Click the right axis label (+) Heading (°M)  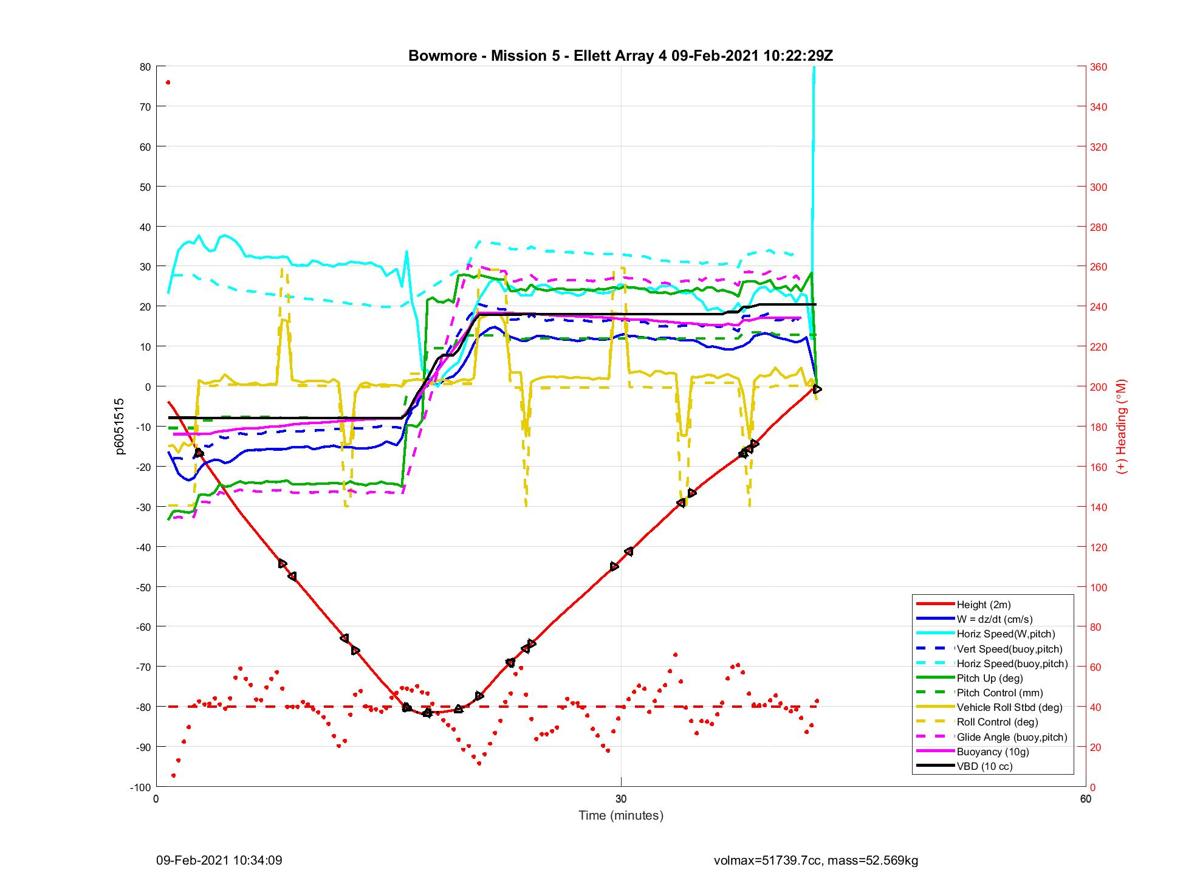pyautogui.click(x=1122, y=426)
